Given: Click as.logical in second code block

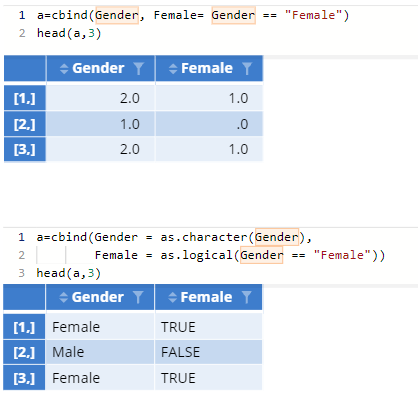Looking at the screenshot, I should click(x=196, y=255).
